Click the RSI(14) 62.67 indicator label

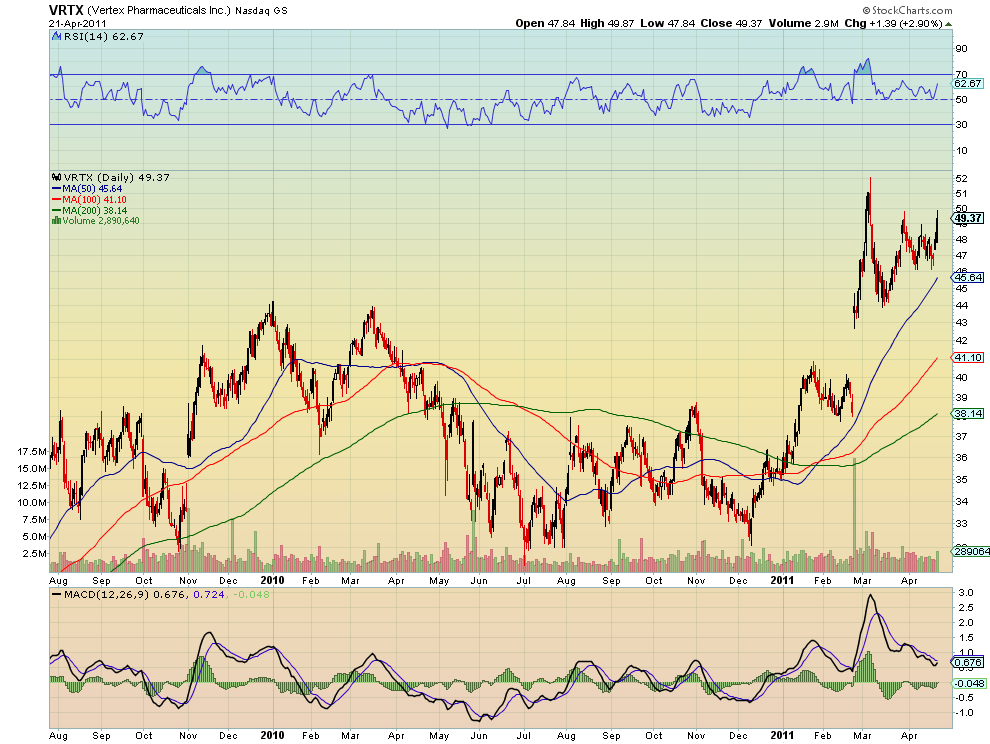(x=104, y=37)
